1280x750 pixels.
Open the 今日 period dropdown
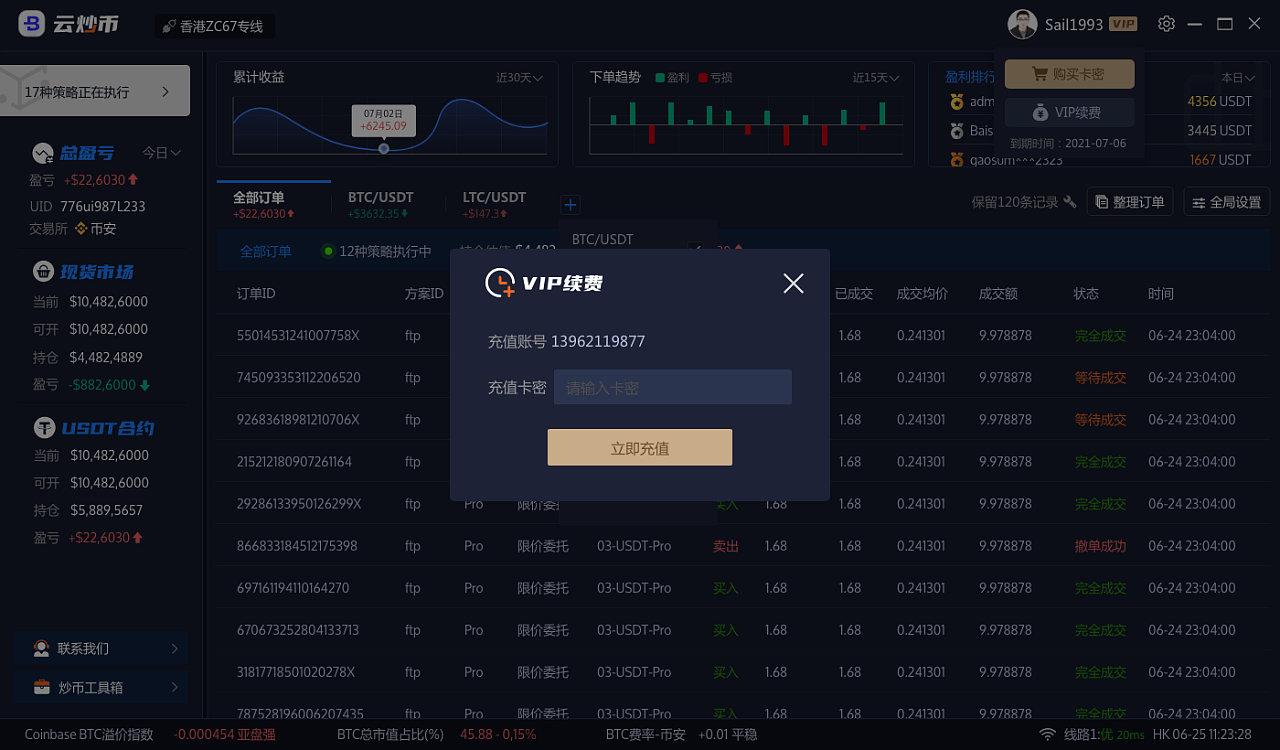(161, 153)
